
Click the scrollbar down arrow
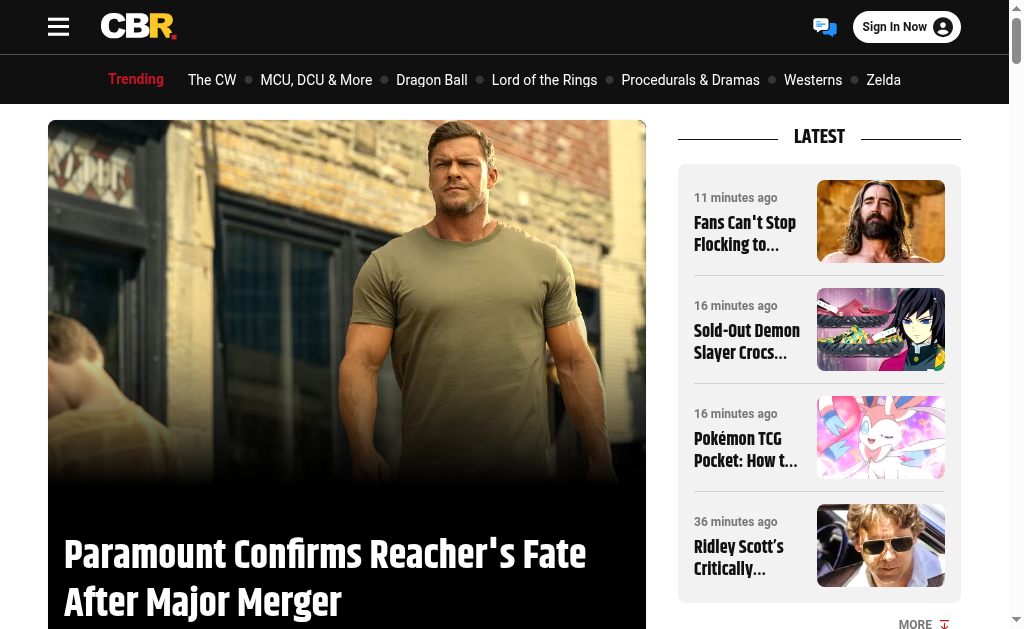[1016, 619]
